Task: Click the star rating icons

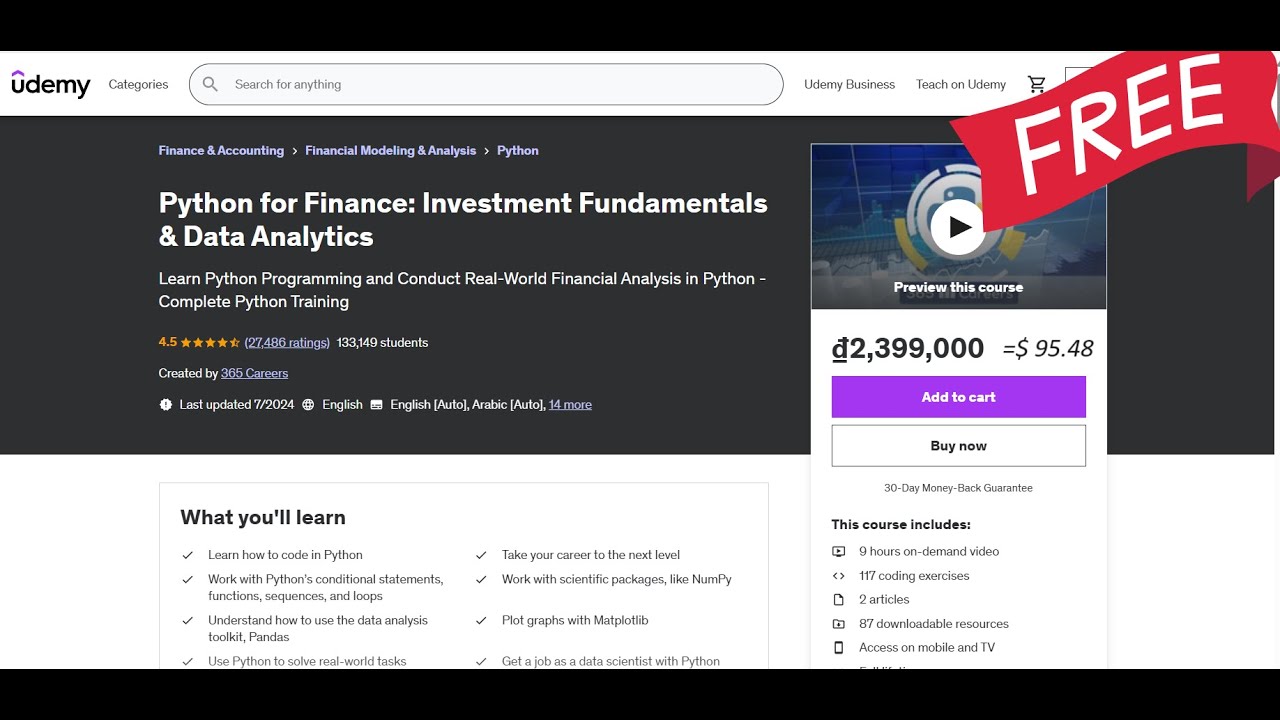Action: tap(210, 342)
